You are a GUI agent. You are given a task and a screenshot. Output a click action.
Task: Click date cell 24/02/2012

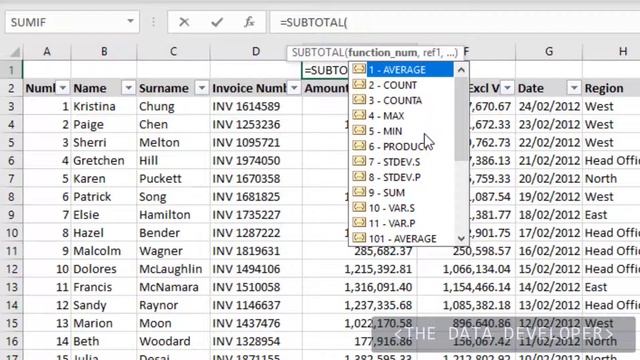coord(549,107)
